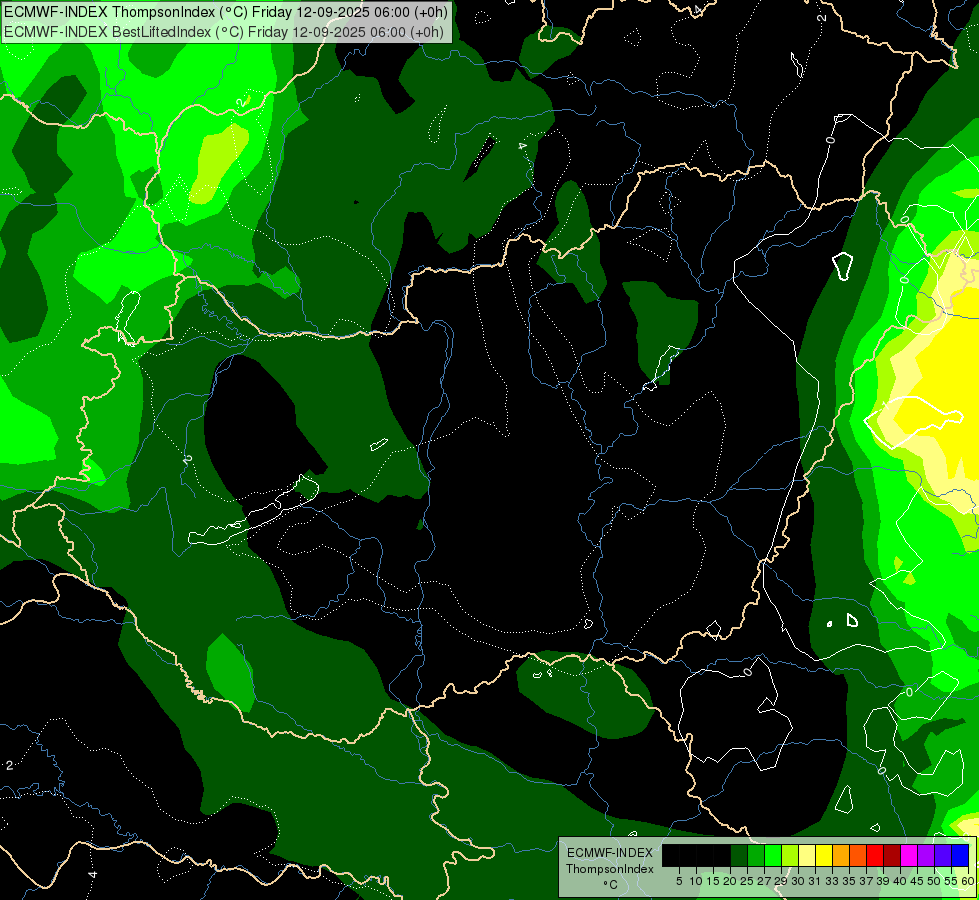Click the legend value 60
This screenshot has height=900, width=979.
(x=968, y=881)
